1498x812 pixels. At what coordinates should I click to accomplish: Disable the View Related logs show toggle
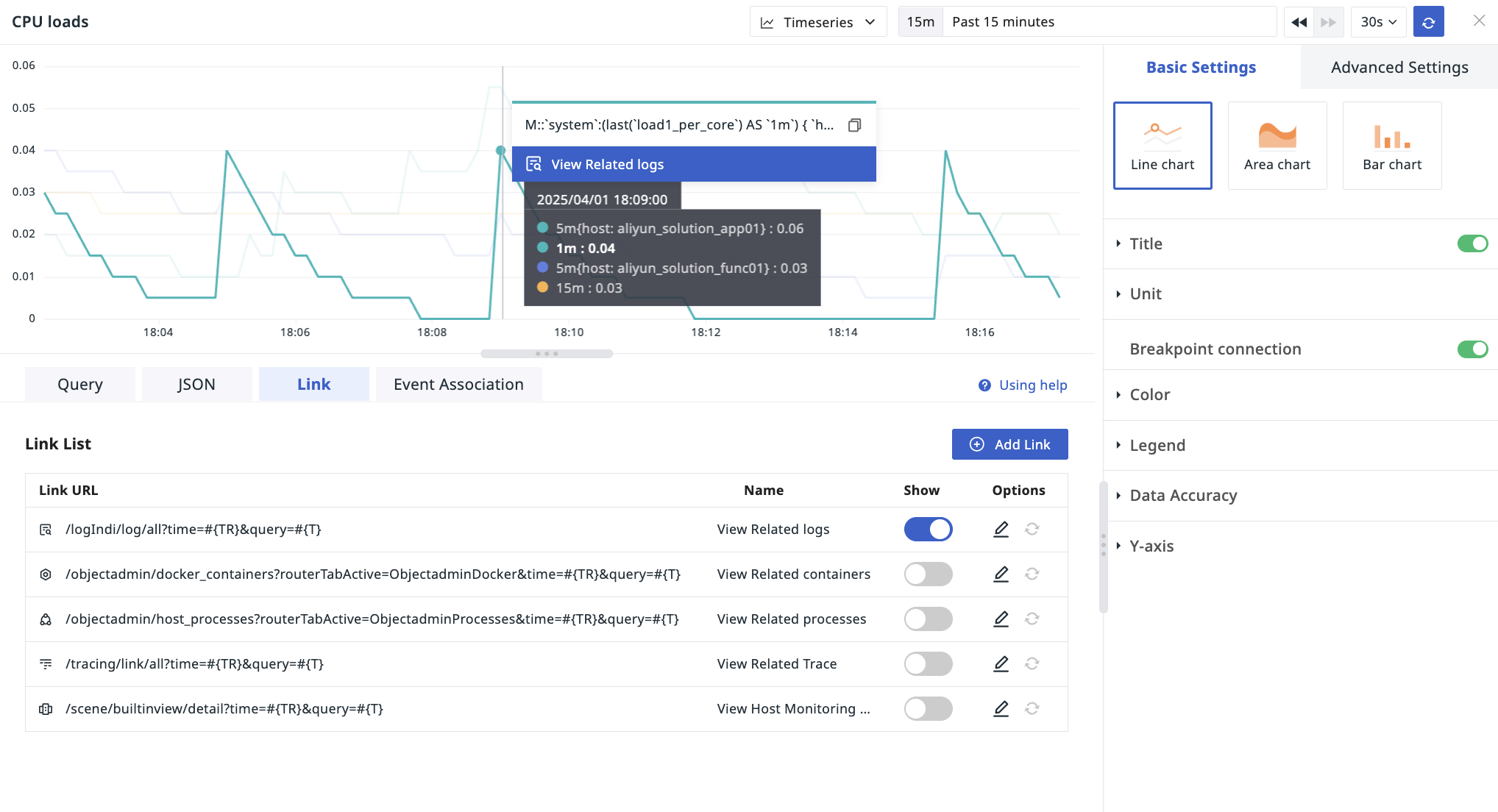pyautogui.click(x=928, y=529)
